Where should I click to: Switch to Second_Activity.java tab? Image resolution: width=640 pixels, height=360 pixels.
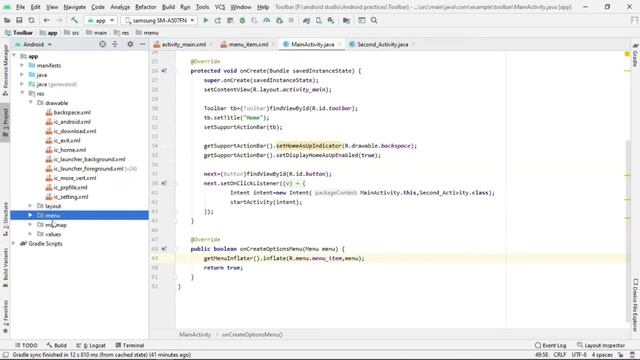point(381,44)
